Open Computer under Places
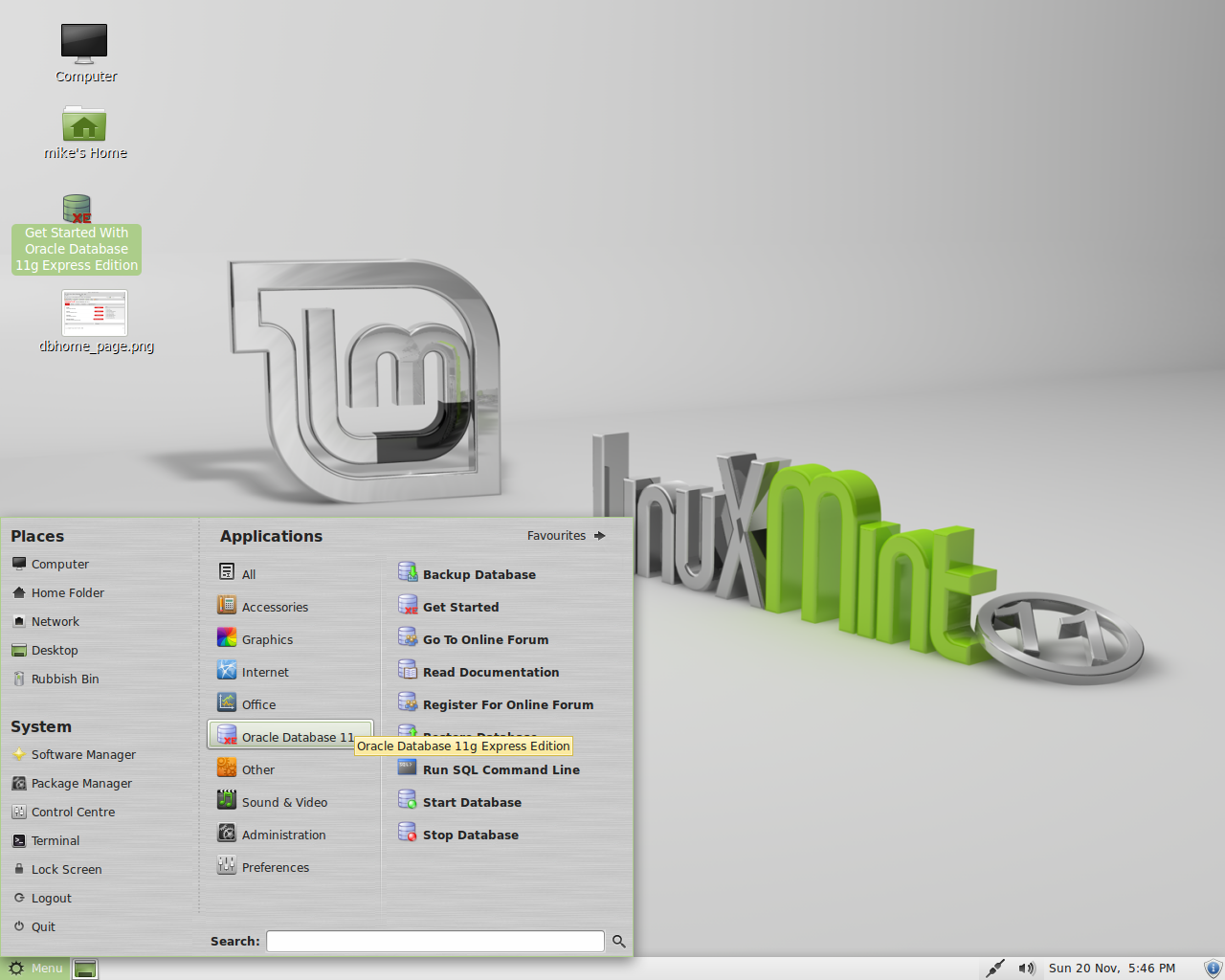Image resolution: width=1225 pixels, height=980 pixels. point(51,565)
